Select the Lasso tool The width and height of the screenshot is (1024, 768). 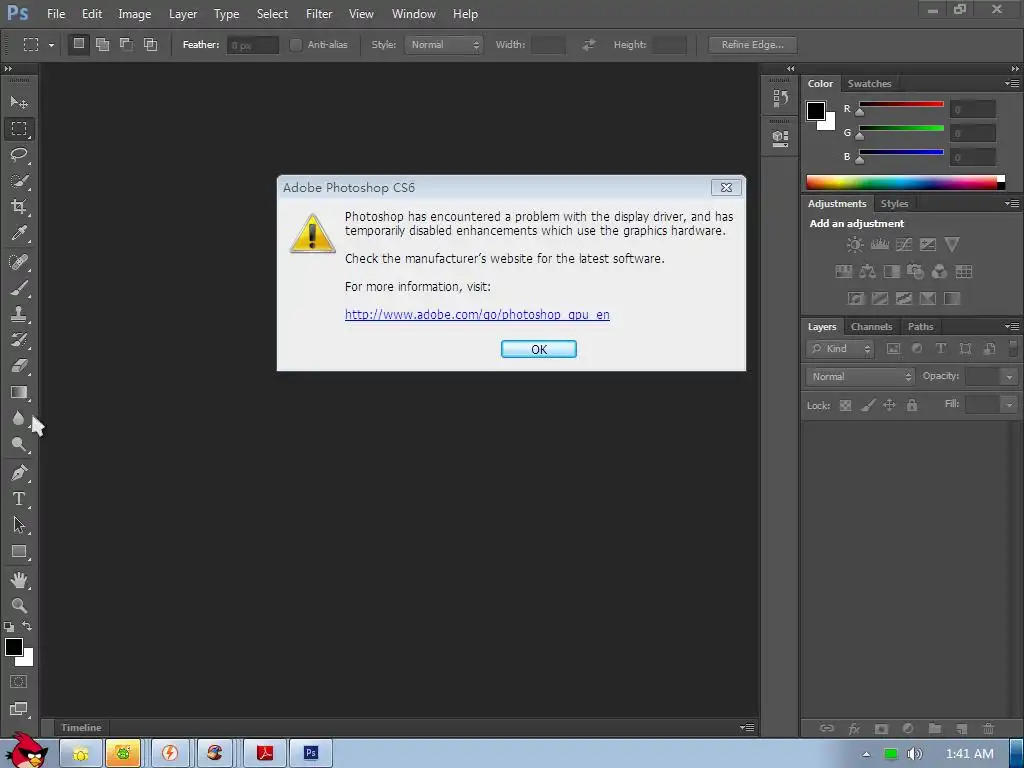click(19, 155)
